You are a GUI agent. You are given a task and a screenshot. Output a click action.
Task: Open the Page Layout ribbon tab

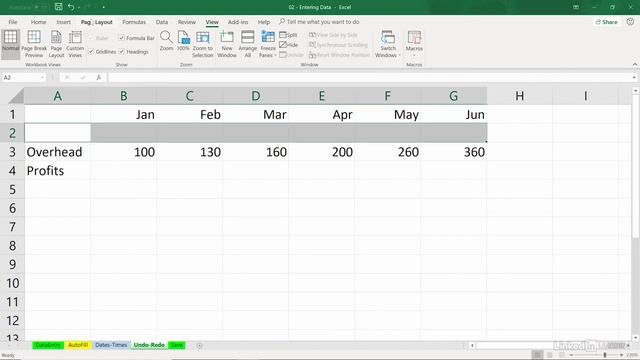click(96, 22)
